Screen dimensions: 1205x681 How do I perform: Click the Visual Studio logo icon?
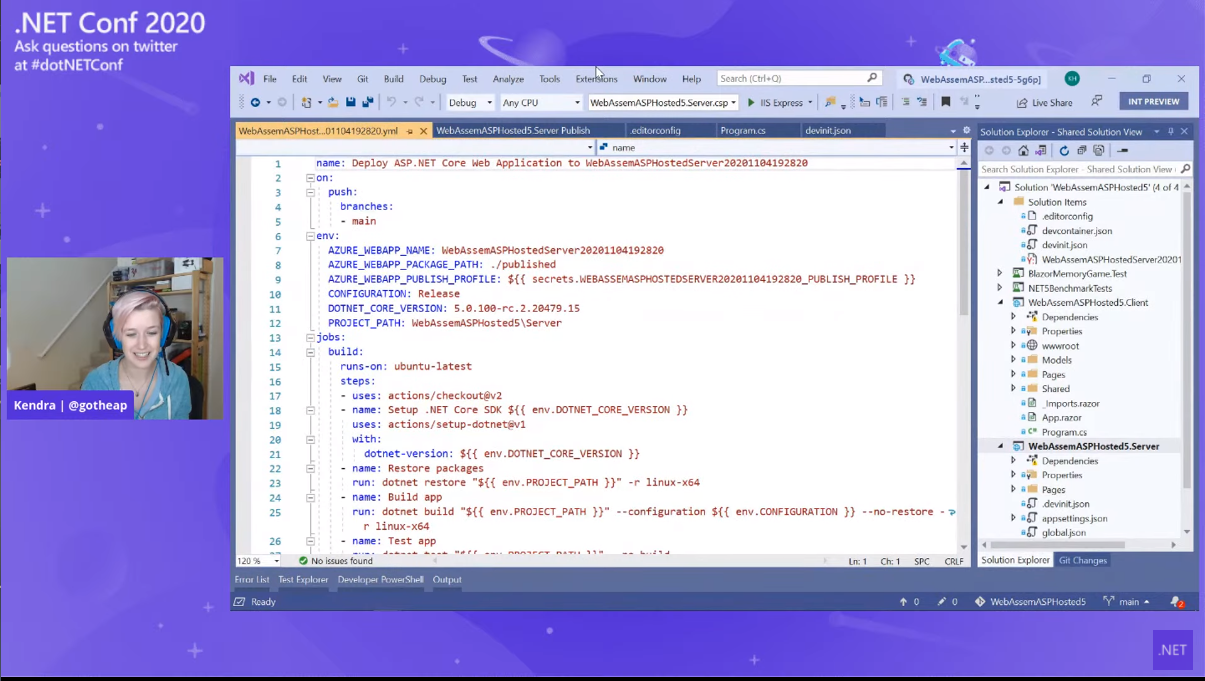click(246, 78)
